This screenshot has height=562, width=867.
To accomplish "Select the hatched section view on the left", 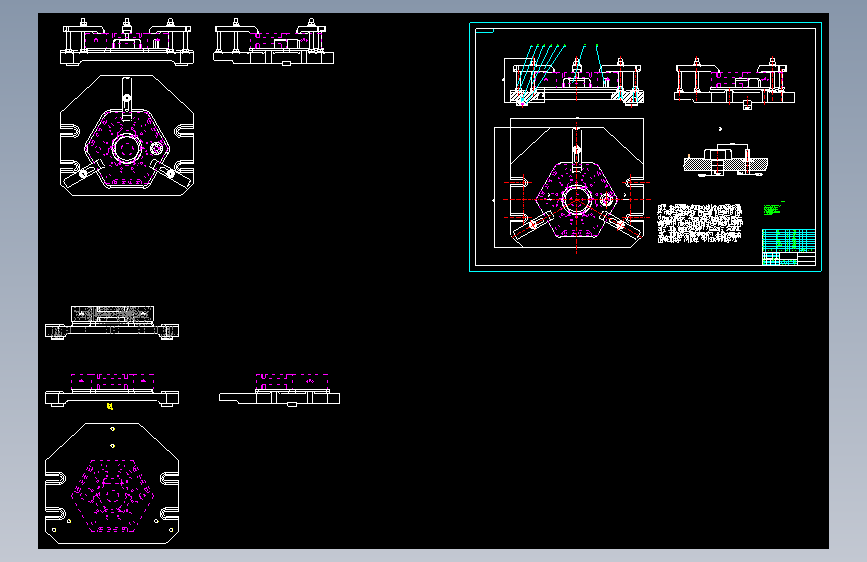I will tap(112, 322).
